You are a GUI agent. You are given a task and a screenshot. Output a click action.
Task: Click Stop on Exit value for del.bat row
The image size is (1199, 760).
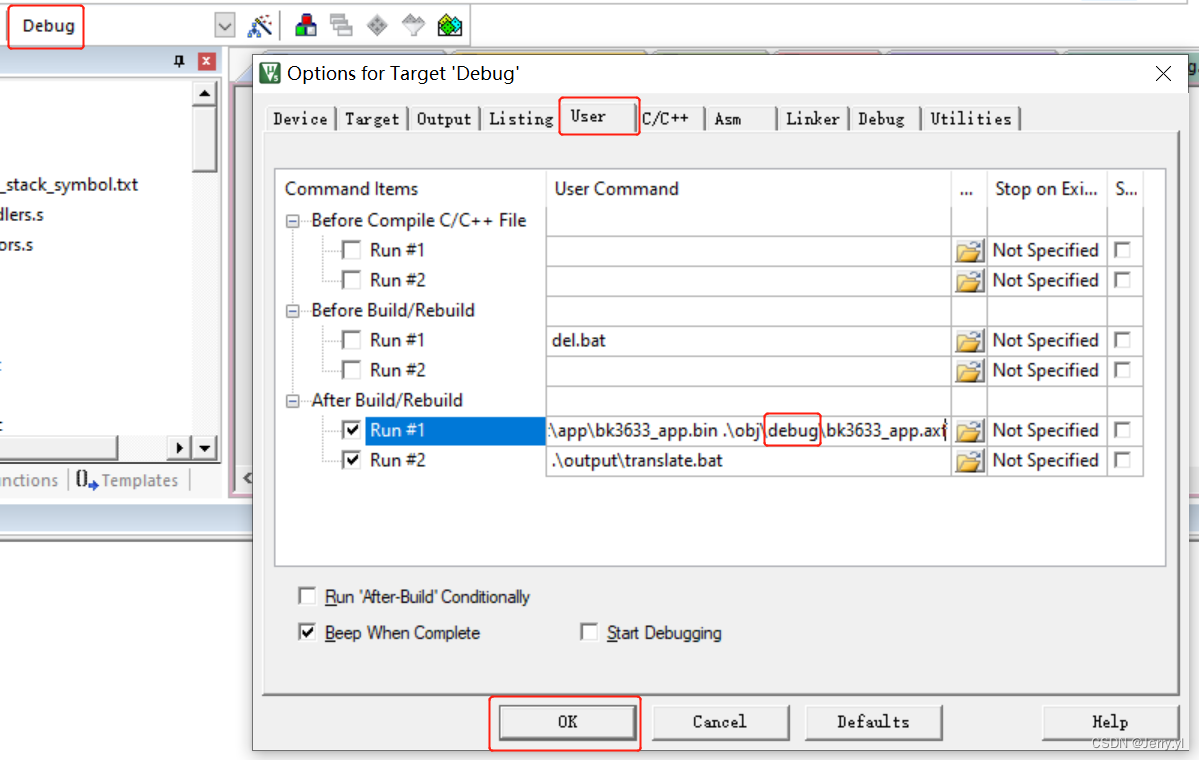click(1045, 340)
